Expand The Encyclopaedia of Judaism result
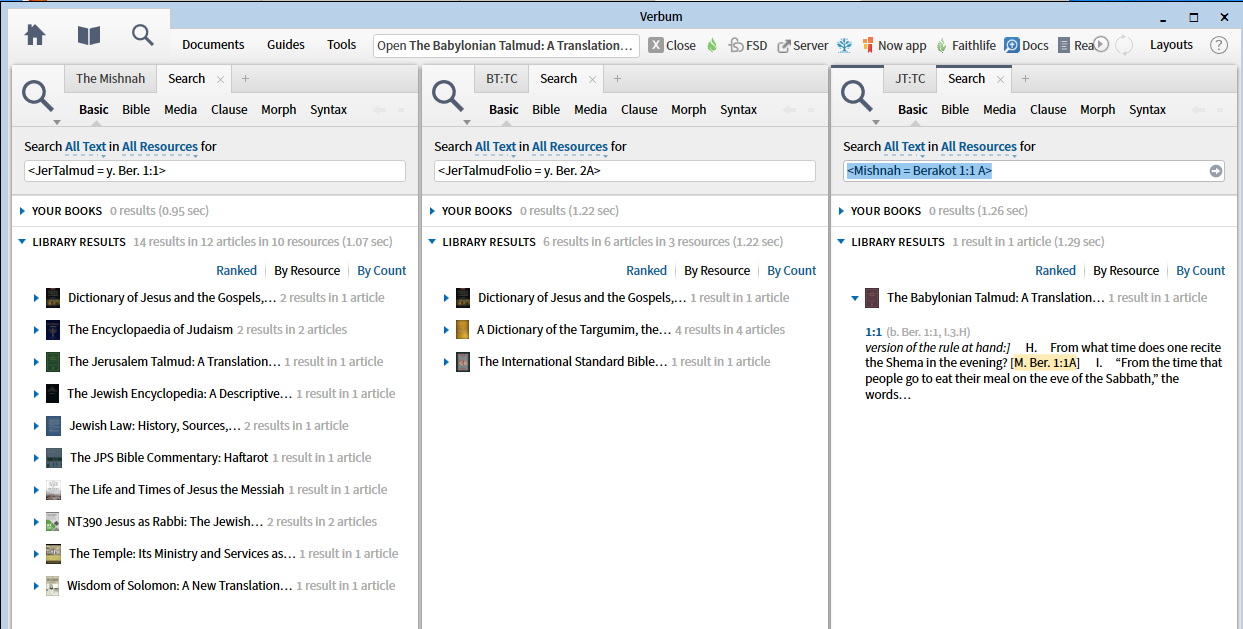The image size is (1243, 629). click(37, 330)
